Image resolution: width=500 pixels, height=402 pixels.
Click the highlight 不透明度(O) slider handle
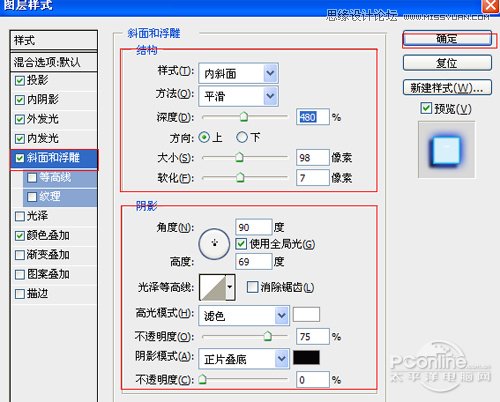268,336
